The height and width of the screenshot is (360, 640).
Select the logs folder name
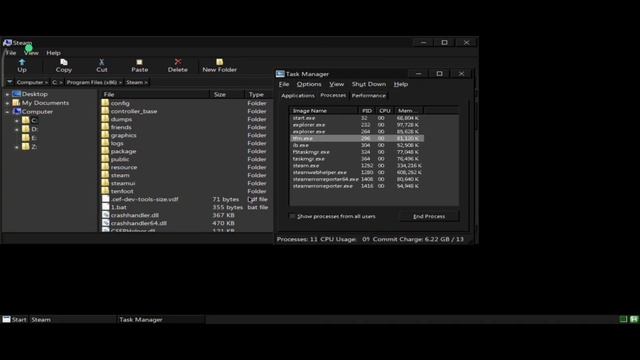pos(117,143)
